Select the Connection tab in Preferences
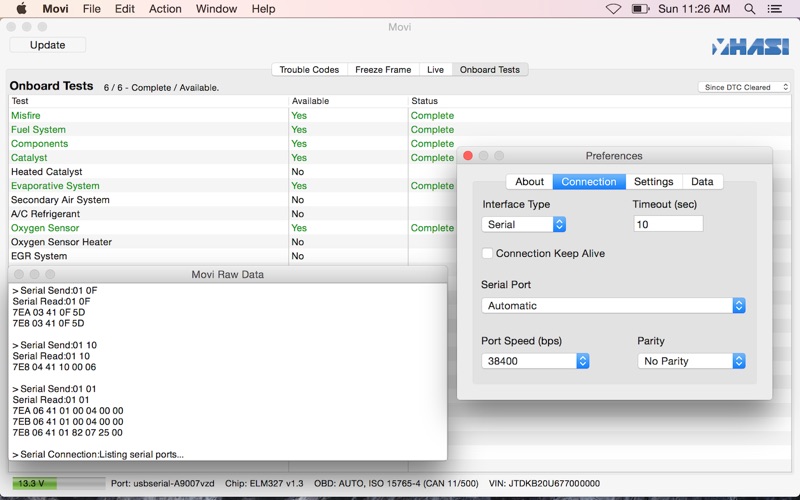Viewport: 800px width, 500px height. (x=589, y=182)
